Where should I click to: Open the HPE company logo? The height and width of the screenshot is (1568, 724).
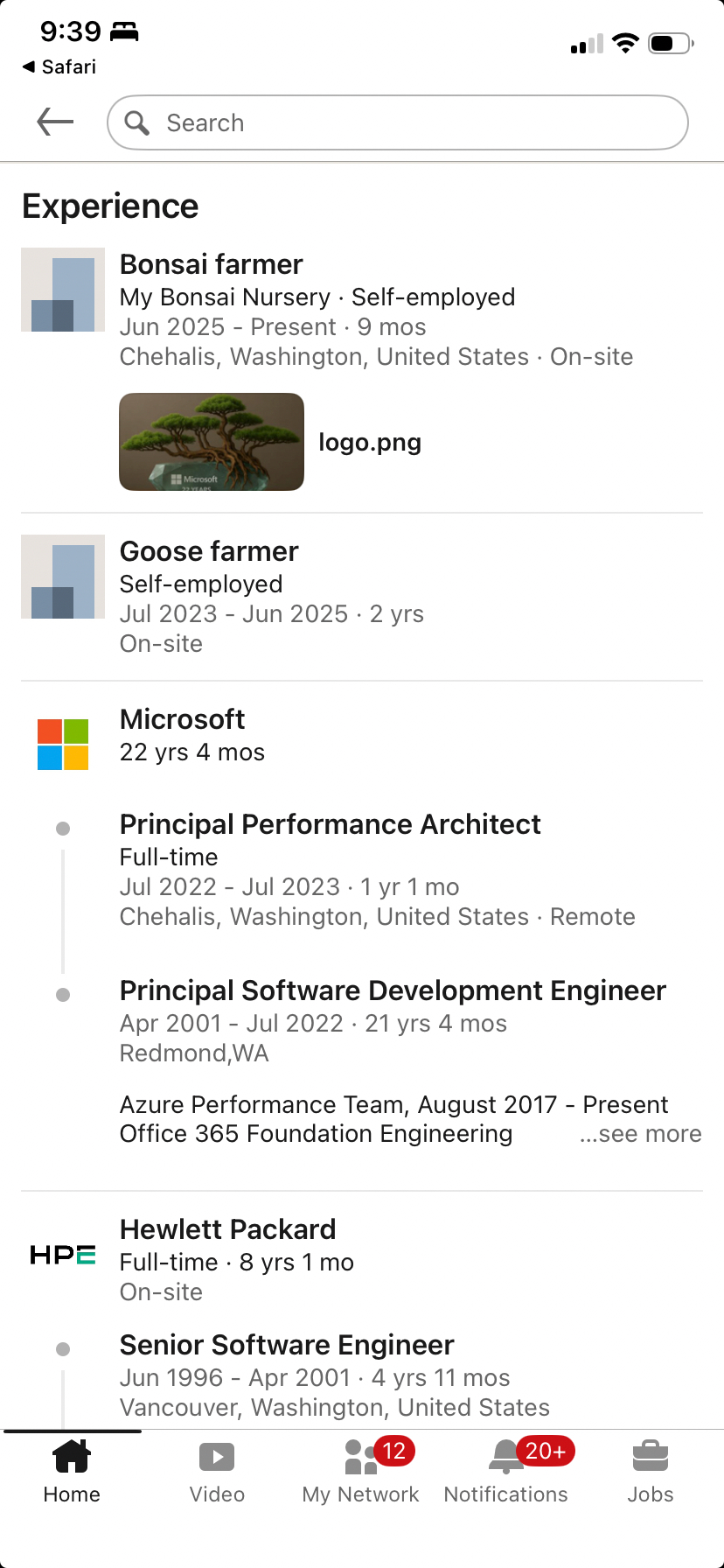click(x=63, y=1256)
